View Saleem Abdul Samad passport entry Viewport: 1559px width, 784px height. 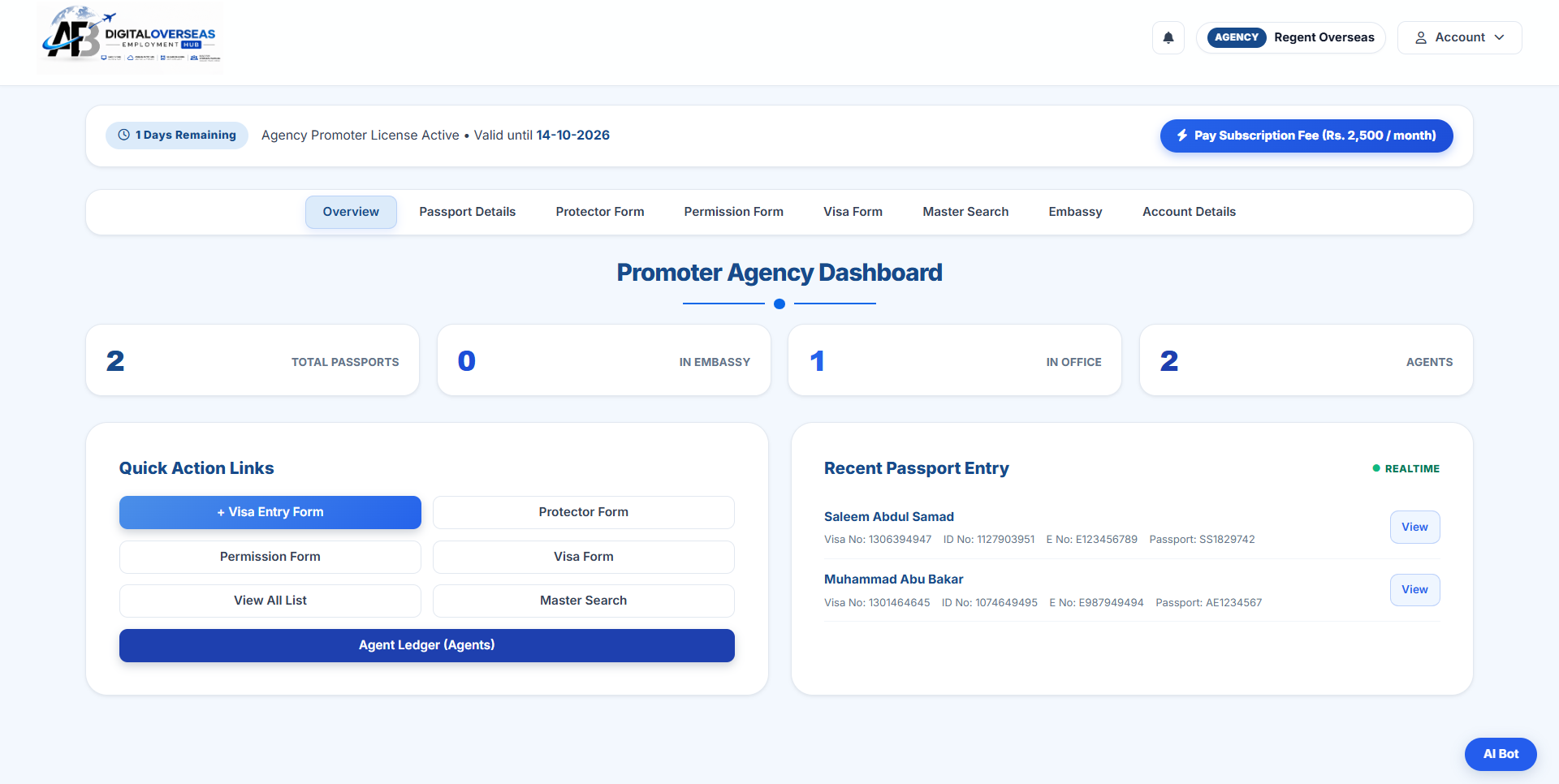1414,527
